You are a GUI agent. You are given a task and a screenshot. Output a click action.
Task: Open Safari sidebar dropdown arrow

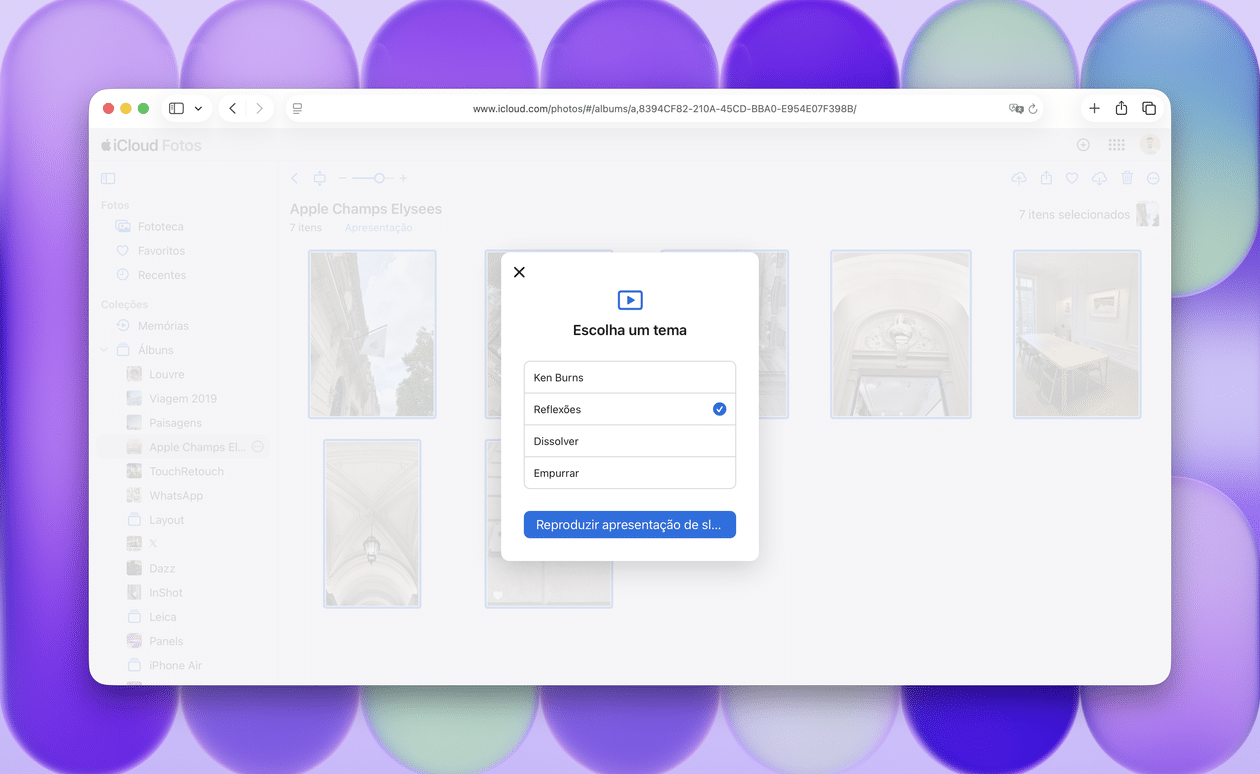198,108
